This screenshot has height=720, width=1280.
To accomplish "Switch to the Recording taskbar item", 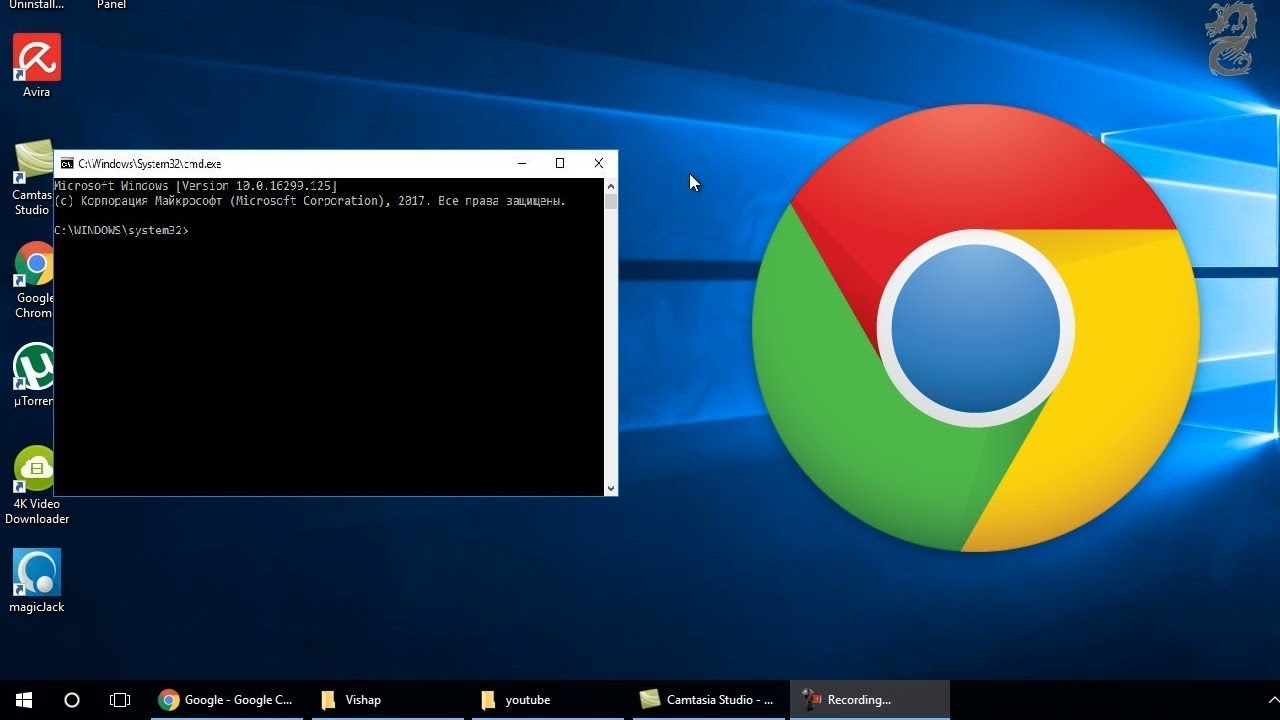I will 869,700.
